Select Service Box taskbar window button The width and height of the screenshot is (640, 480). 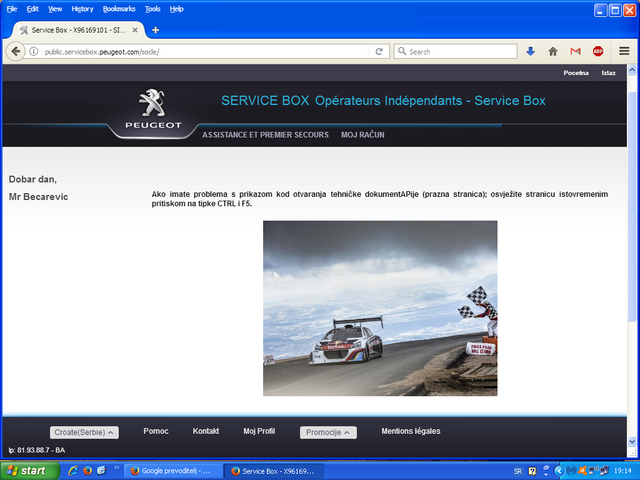point(273,471)
